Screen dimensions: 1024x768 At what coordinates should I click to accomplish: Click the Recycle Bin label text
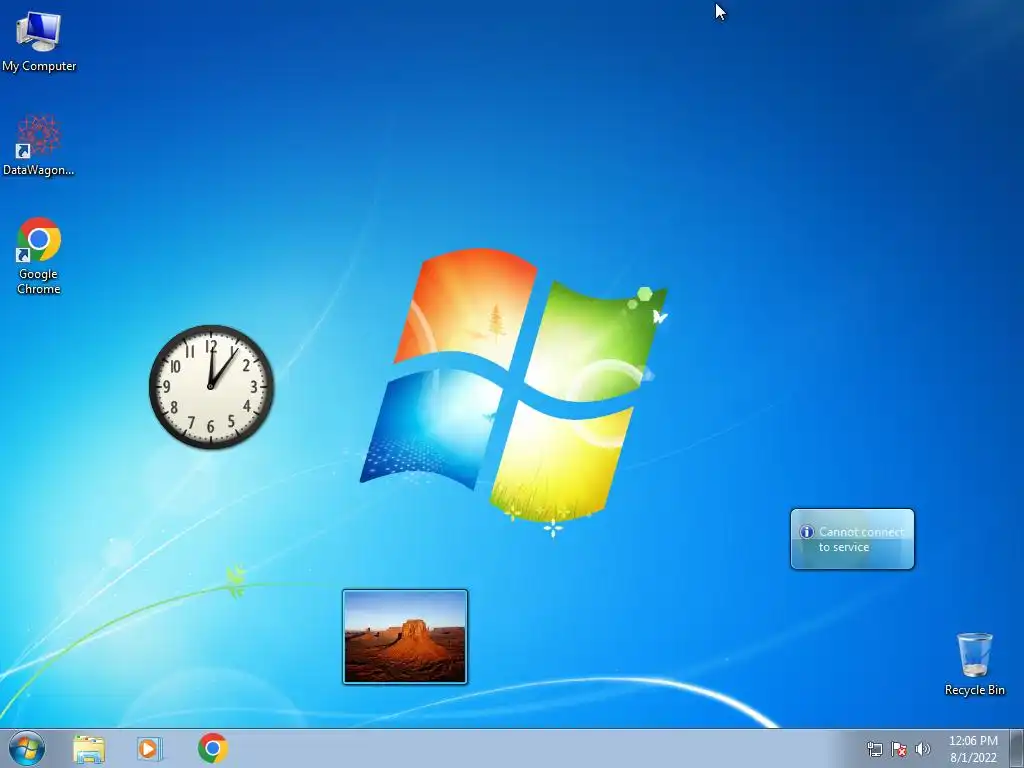coord(974,690)
